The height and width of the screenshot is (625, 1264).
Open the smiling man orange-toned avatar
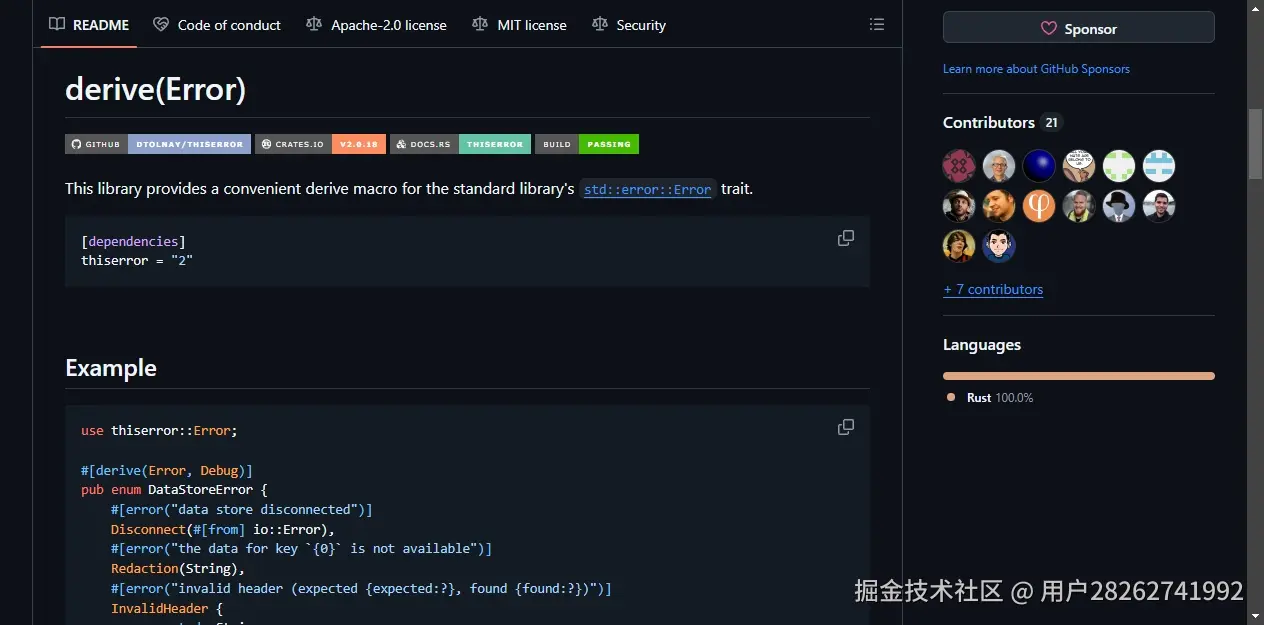[x=999, y=206]
